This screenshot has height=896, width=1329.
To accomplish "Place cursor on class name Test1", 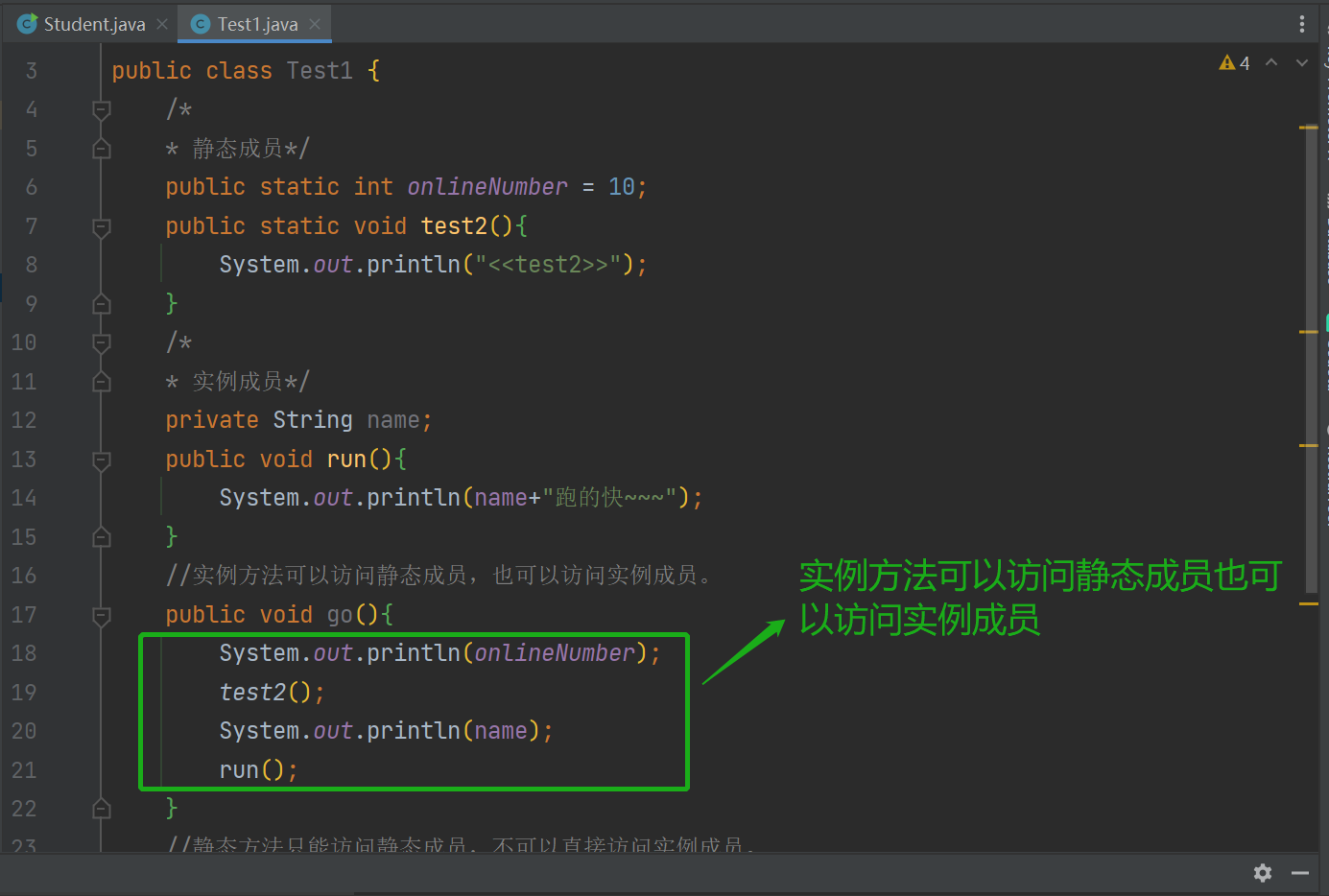I will tap(320, 71).
